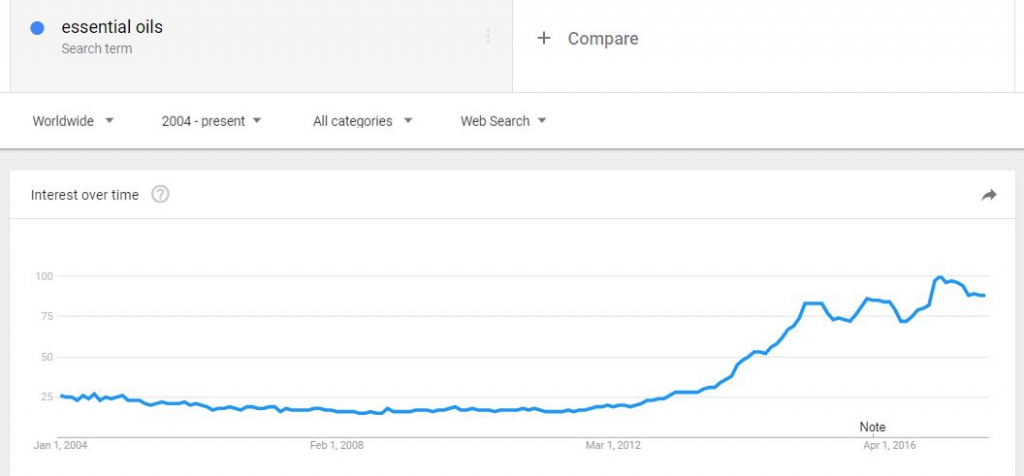Expand the Worldwide region dropdown
This screenshot has width=1024, height=476.
[73, 121]
